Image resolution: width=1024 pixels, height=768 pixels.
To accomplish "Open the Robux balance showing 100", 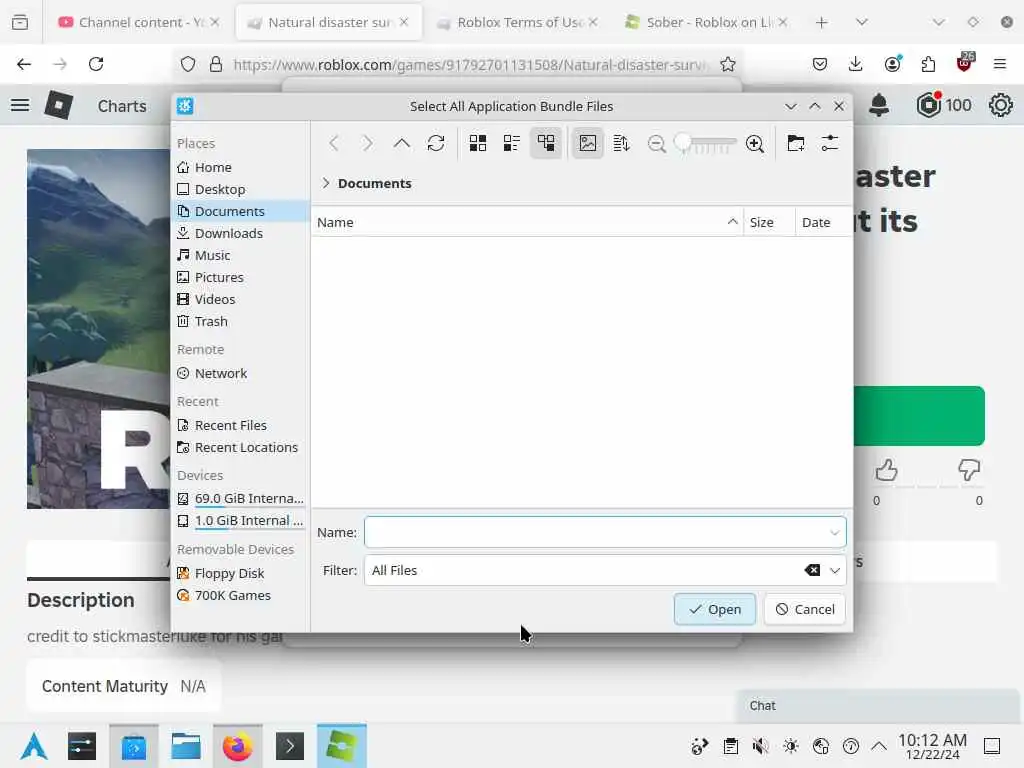I will 944,105.
